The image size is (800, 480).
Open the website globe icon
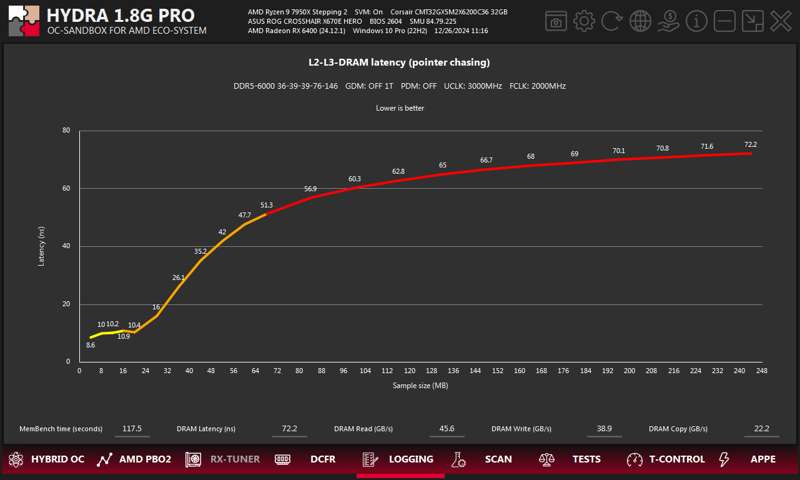641,22
